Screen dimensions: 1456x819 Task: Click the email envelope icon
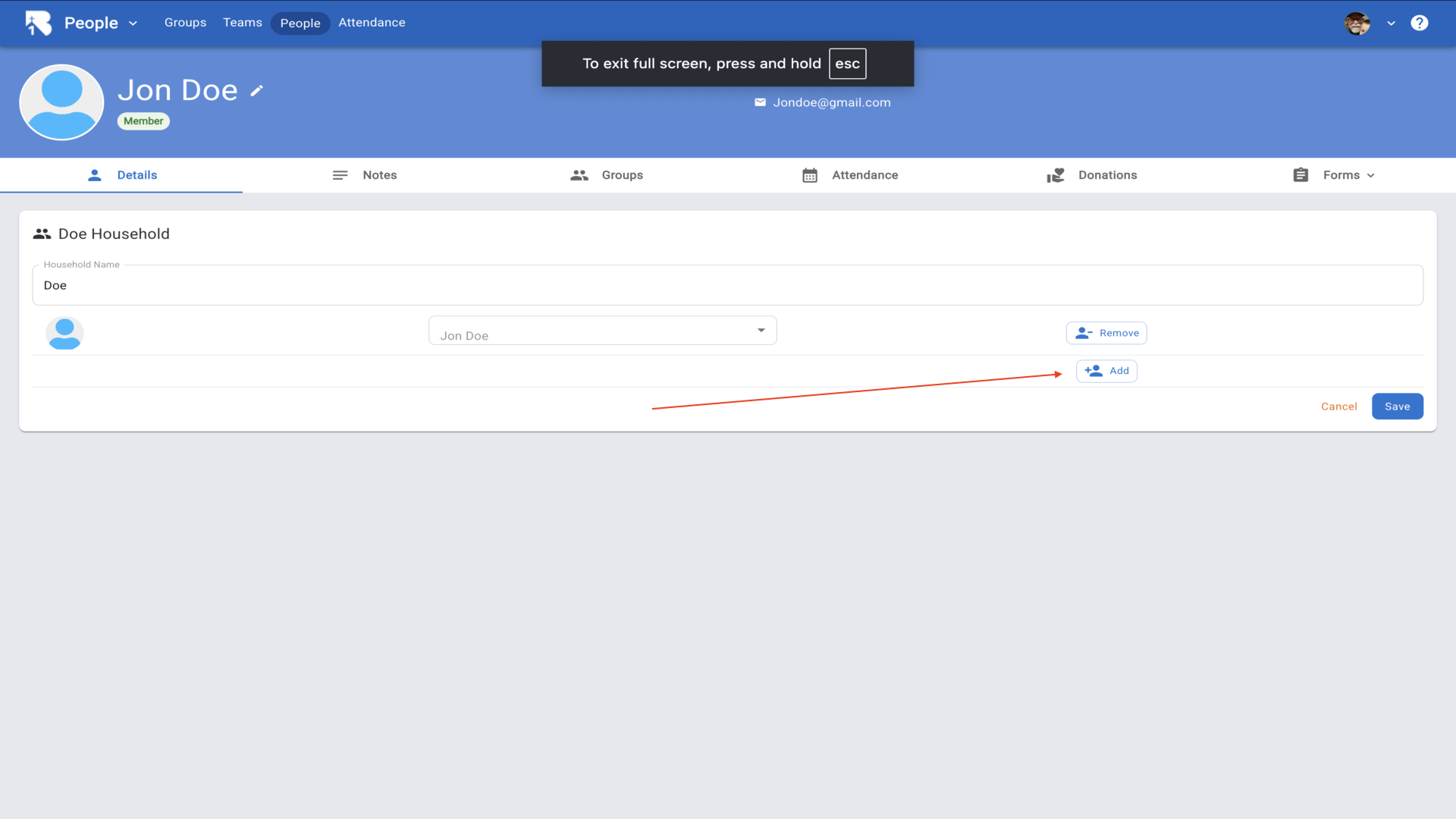point(760,102)
